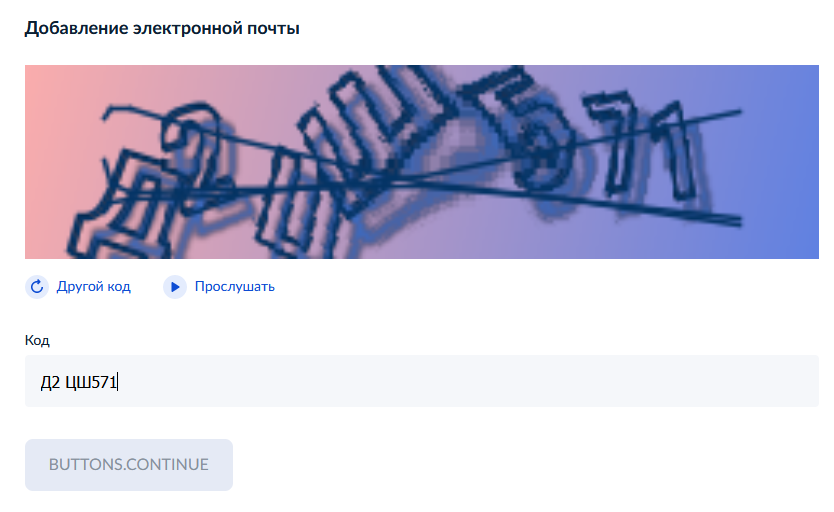Click the word код in refresh link
This screenshot has height=512, width=834.
coord(119,287)
